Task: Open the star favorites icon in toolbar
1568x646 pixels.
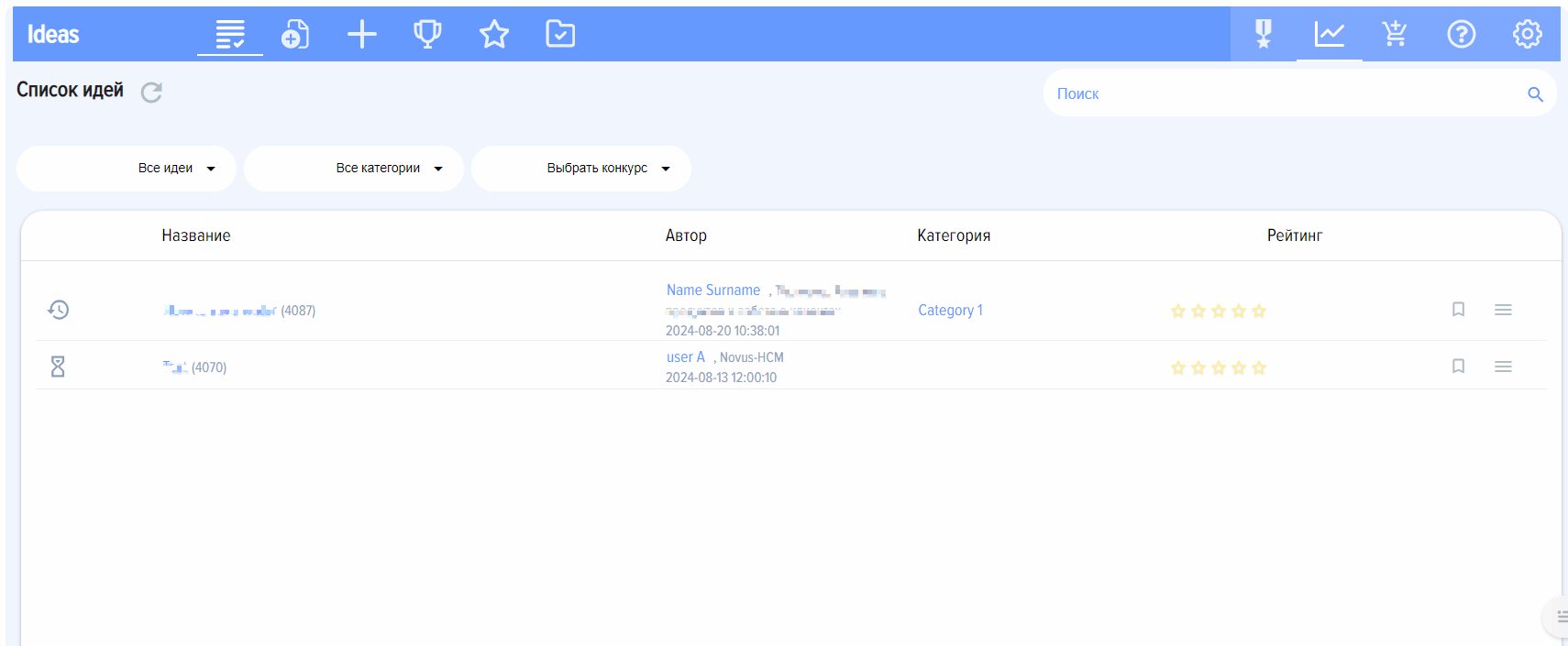Action: point(494,35)
